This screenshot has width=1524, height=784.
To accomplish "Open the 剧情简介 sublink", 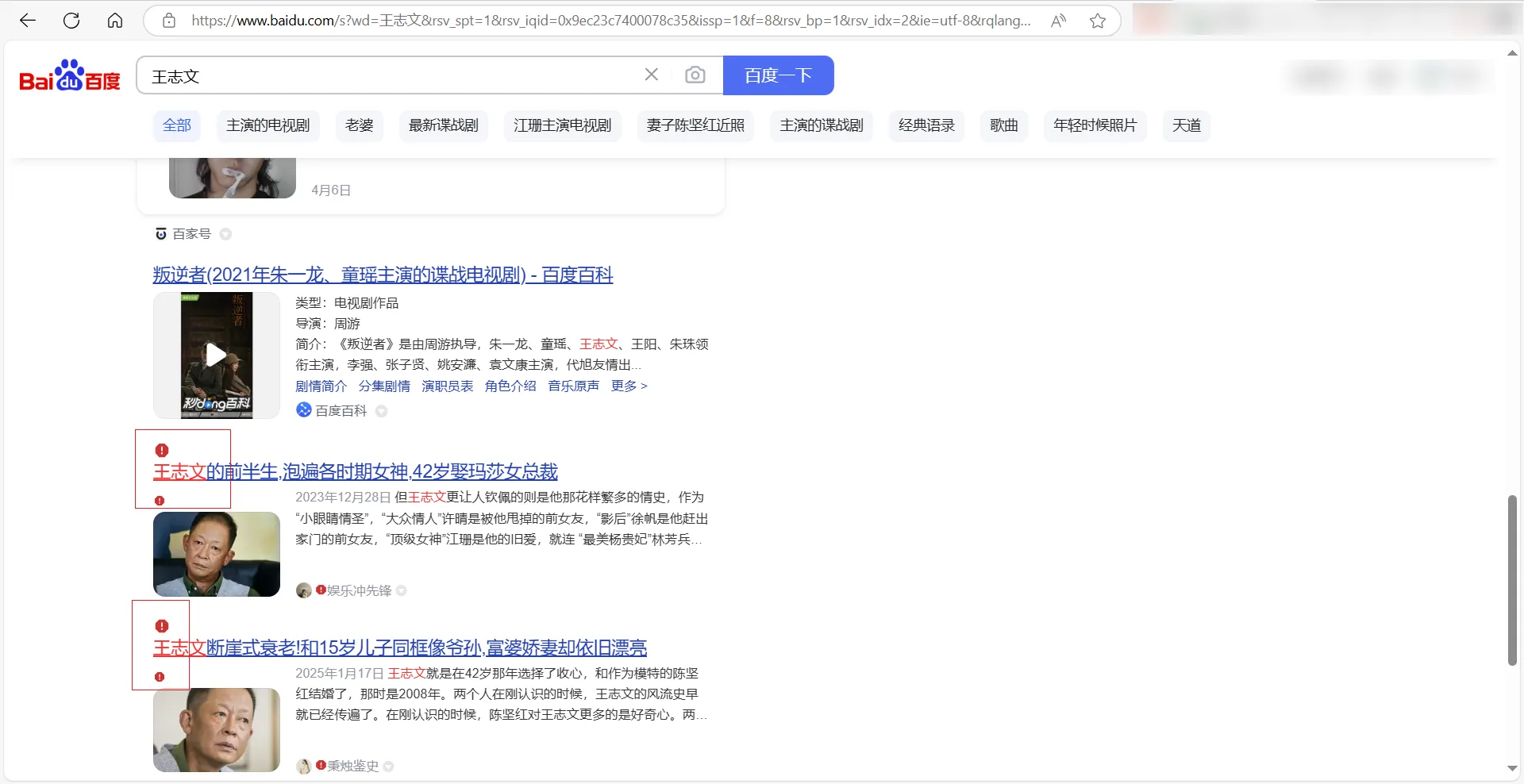I will (x=321, y=386).
